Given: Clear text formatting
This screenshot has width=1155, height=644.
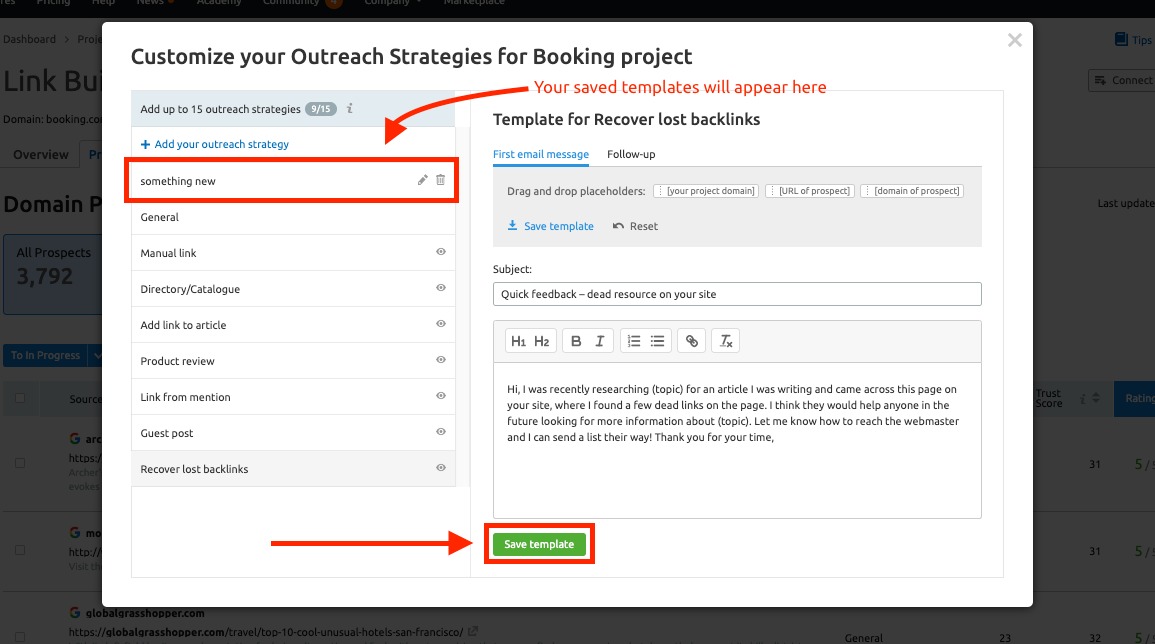Looking at the screenshot, I should 726,341.
